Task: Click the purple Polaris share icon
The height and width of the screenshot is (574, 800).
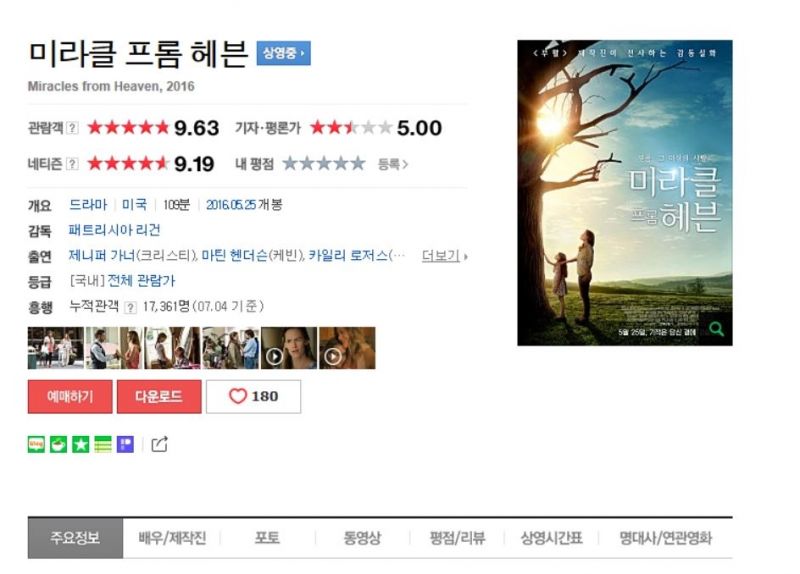Action: click(x=126, y=444)
